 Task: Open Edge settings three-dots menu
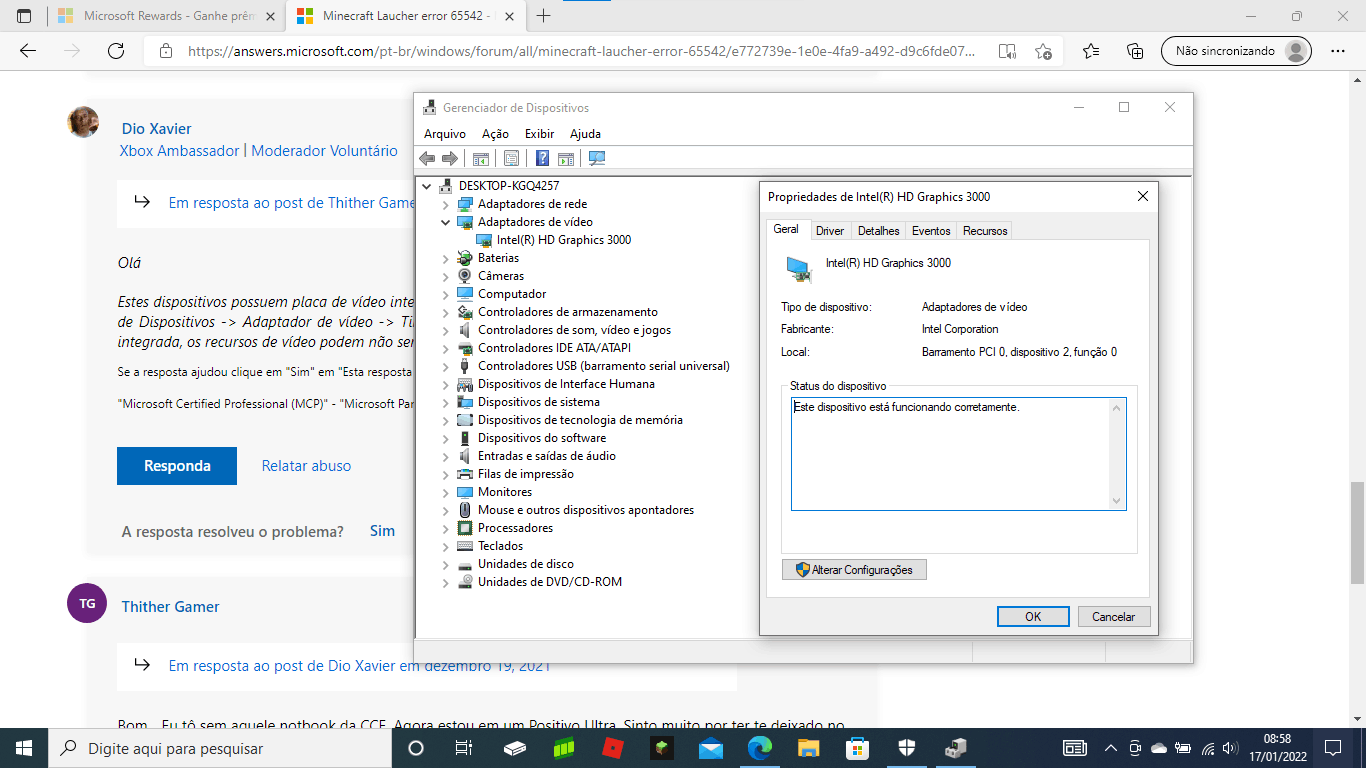click(x=1338, y=51)
